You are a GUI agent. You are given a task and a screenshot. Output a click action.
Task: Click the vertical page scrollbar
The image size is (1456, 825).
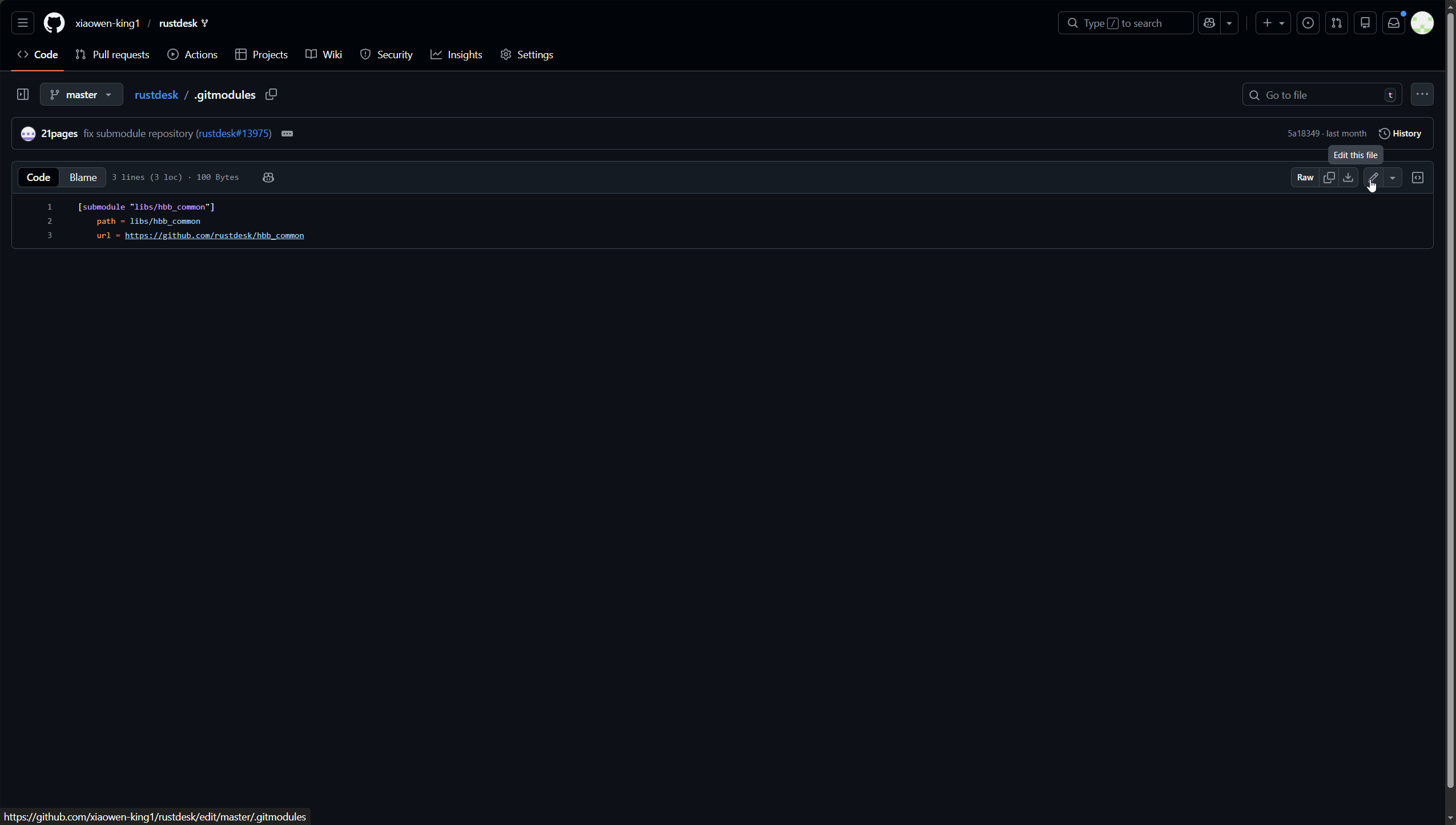(x=1450, y=400)
